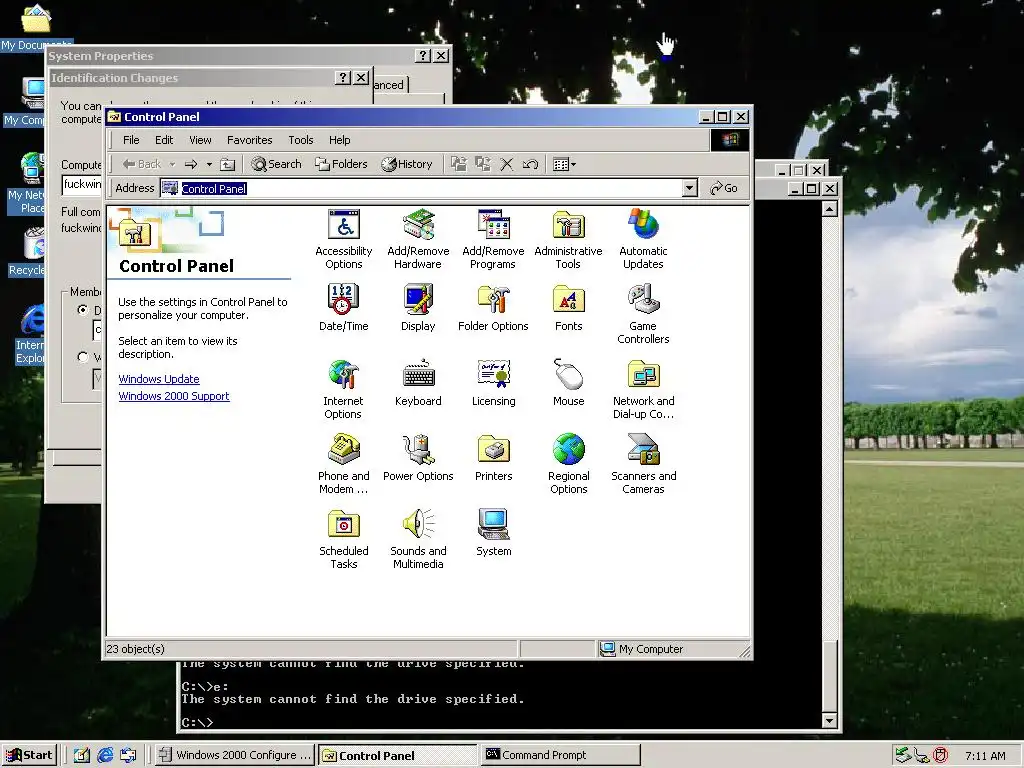
Task: Open the Printers folder
Action: pyautogui.click(x=493, y=458)
